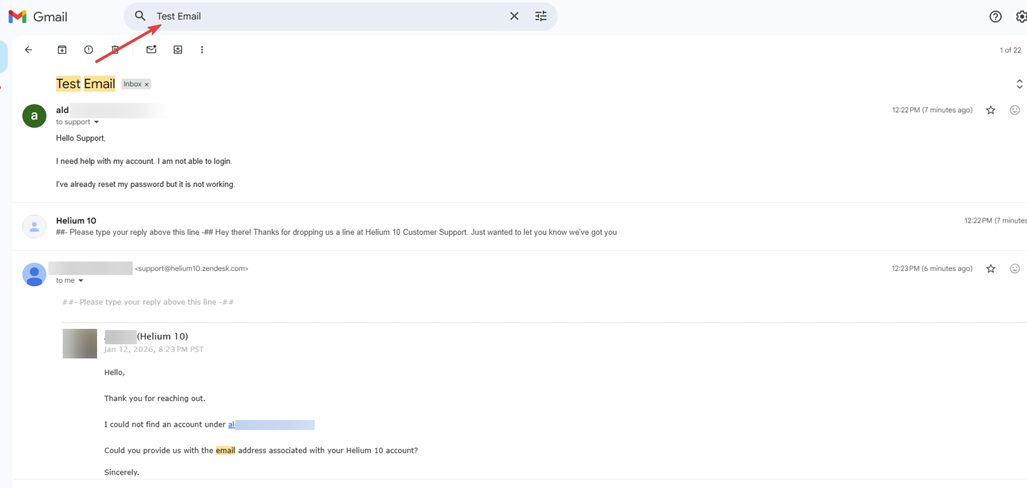Clear the search with the X button
Image resolution: width=1027 pixels, height=488 pixels.
click(514, 17)
